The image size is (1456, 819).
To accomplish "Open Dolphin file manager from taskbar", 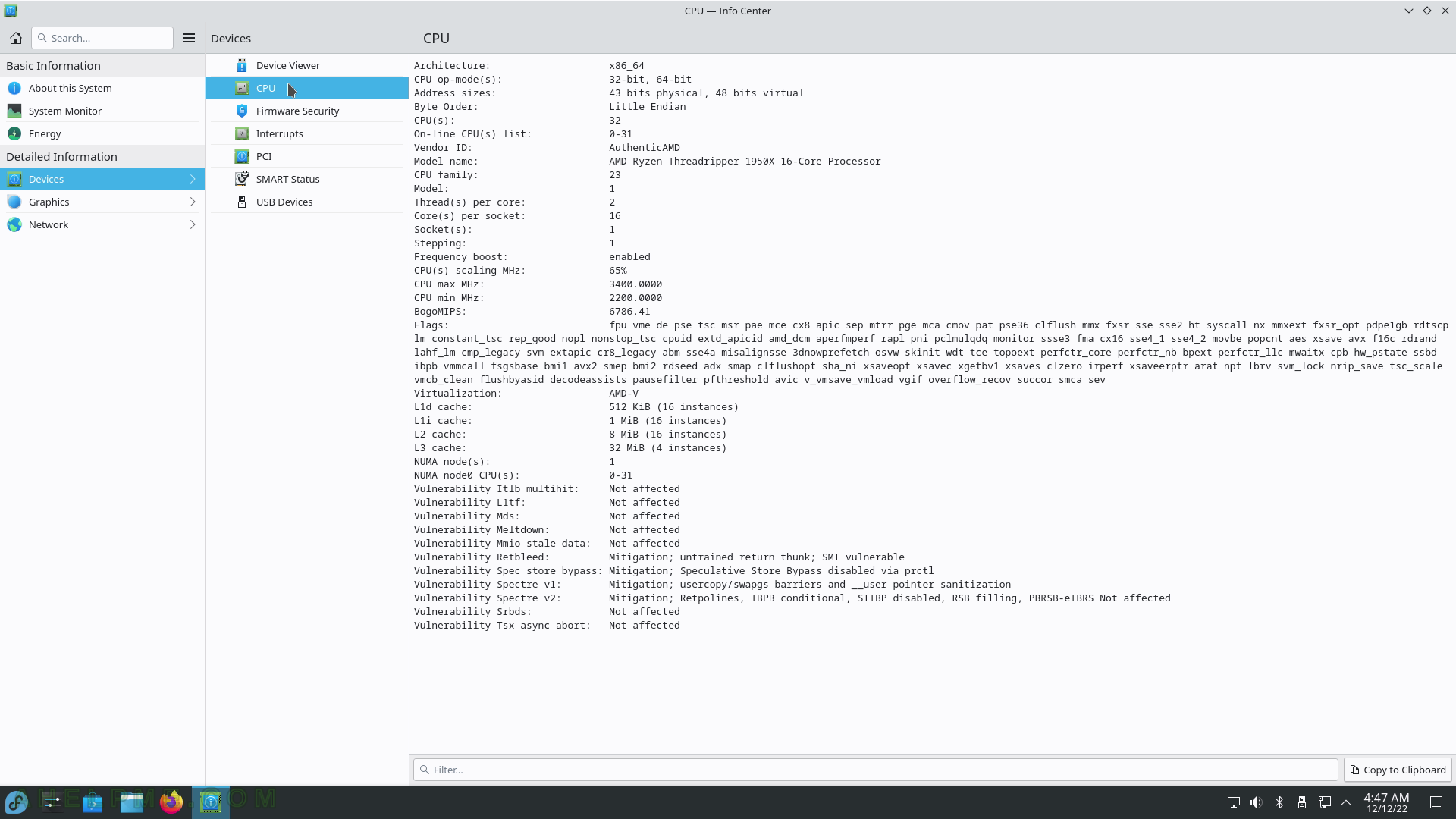I will (132, 802).
